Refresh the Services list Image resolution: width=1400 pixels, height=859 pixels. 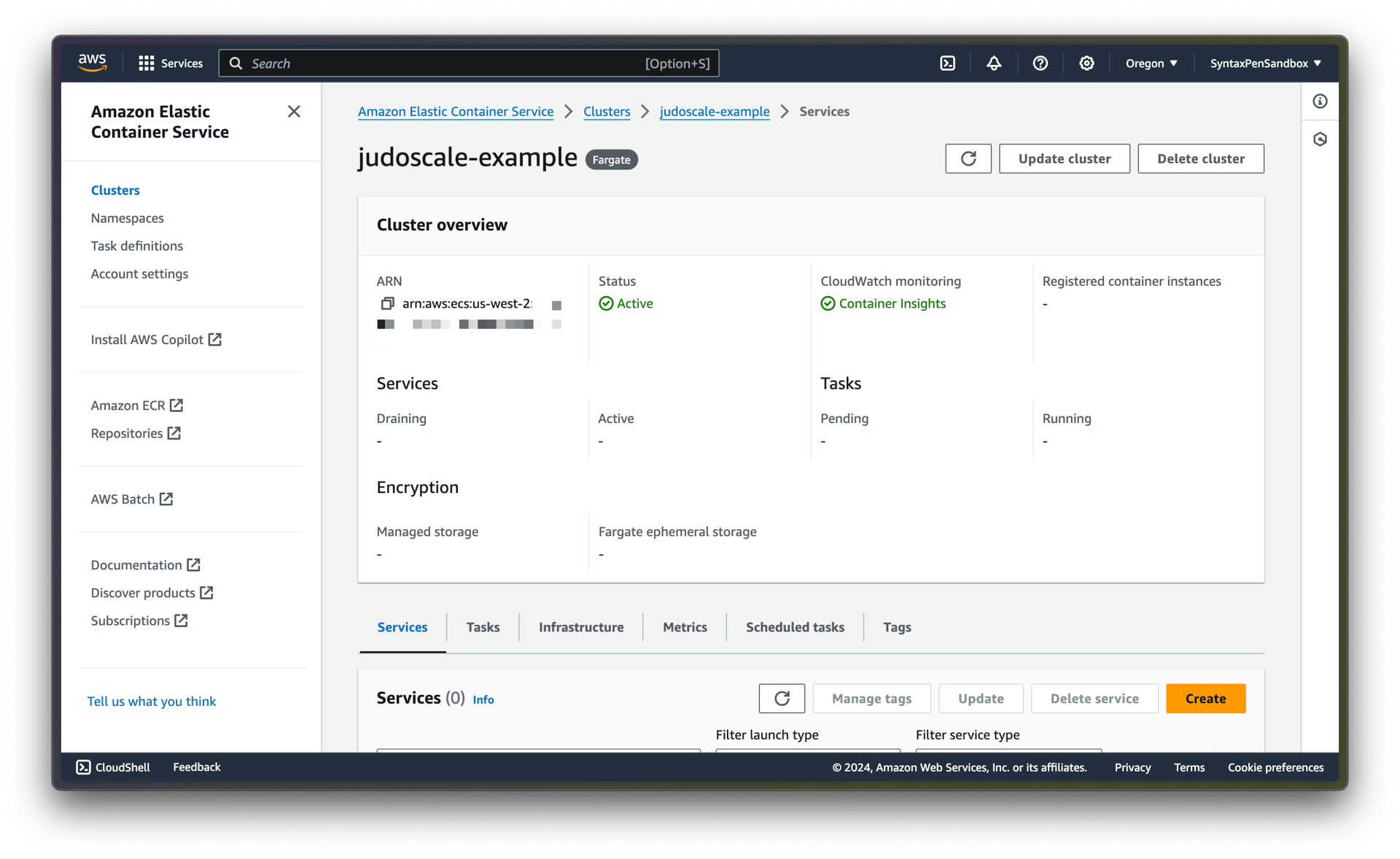coord(782,698)
